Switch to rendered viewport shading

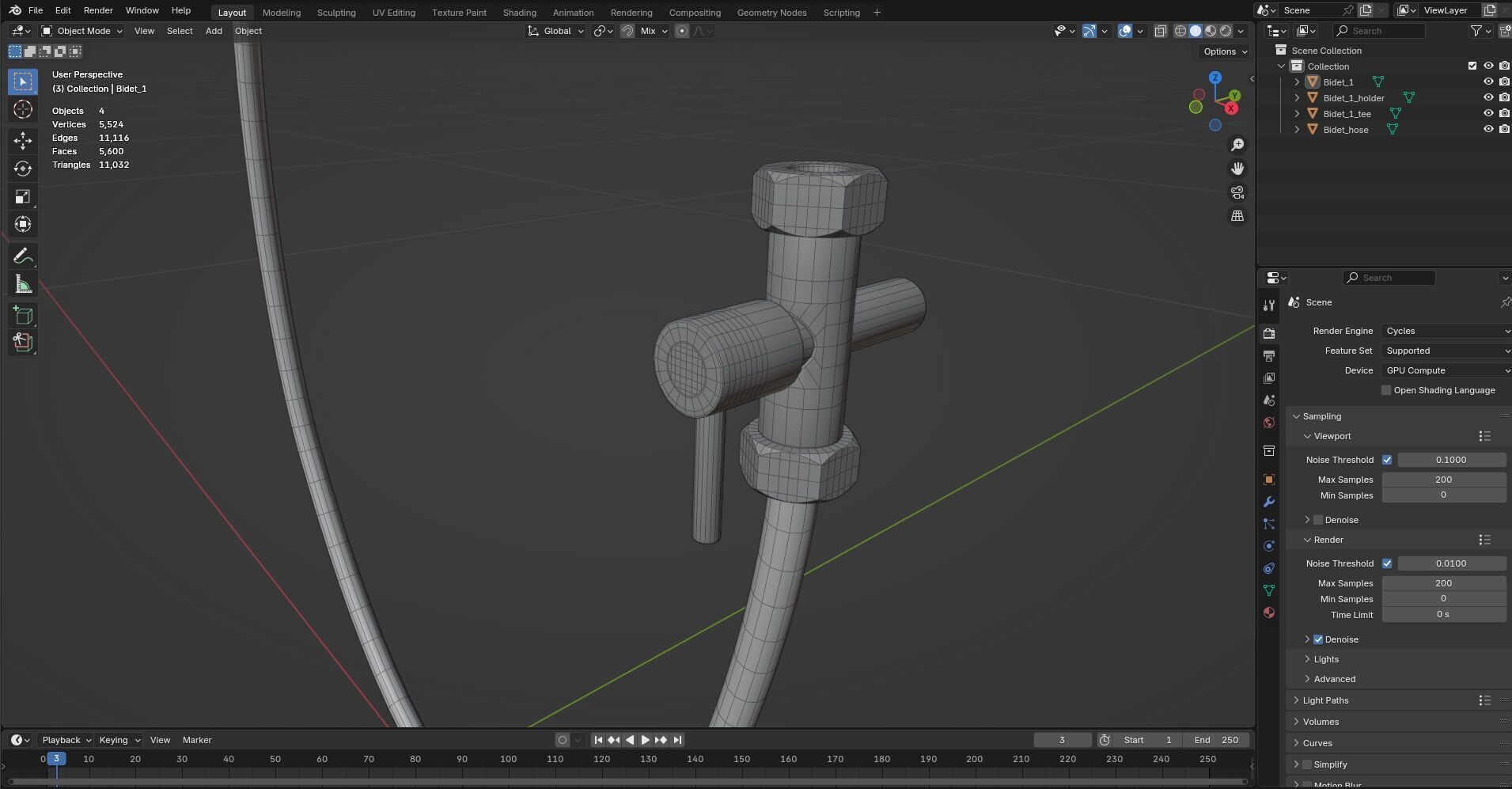click(x=1226, y=31)
